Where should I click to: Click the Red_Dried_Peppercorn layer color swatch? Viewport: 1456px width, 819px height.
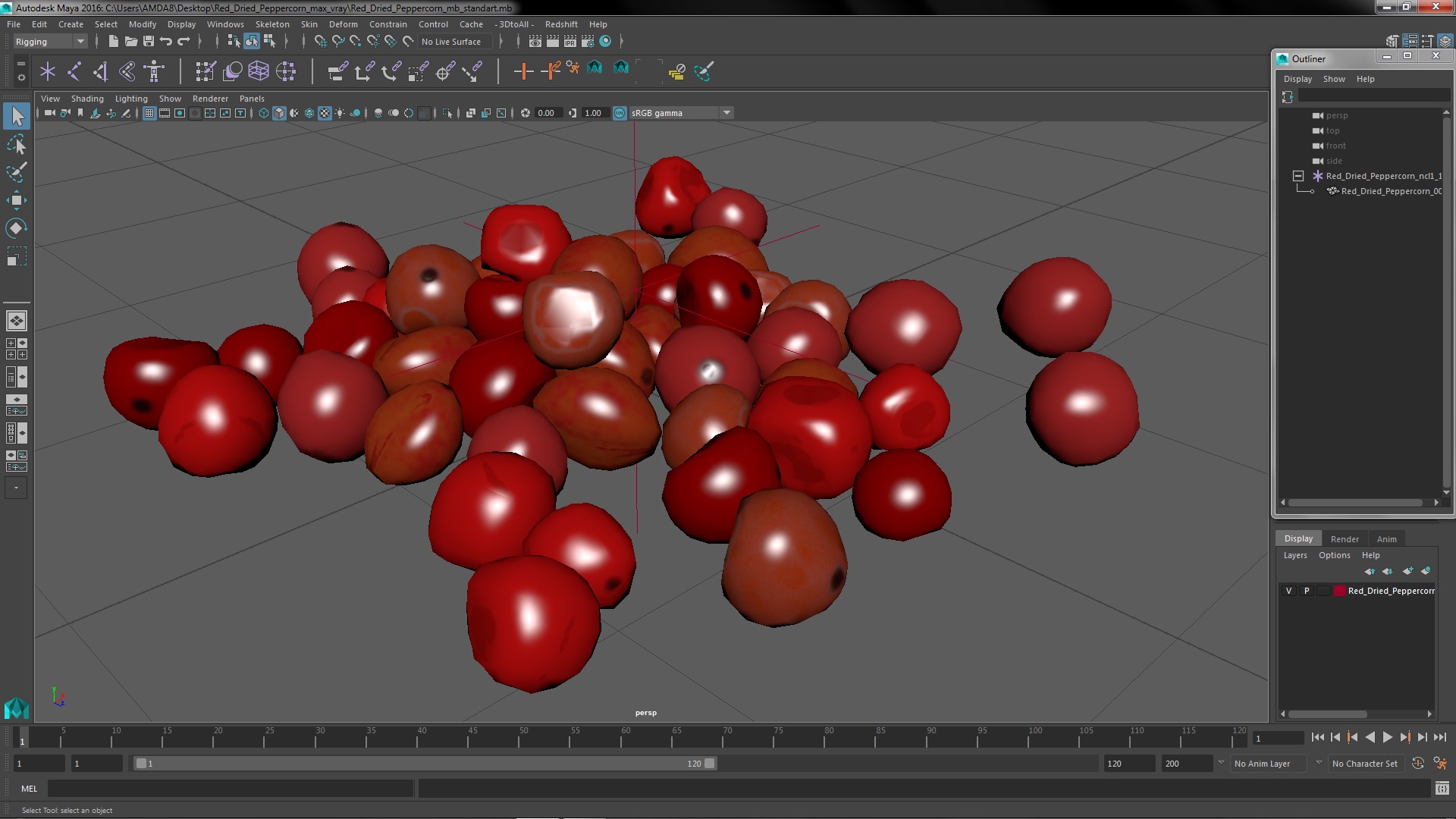tap(1340, 591)
